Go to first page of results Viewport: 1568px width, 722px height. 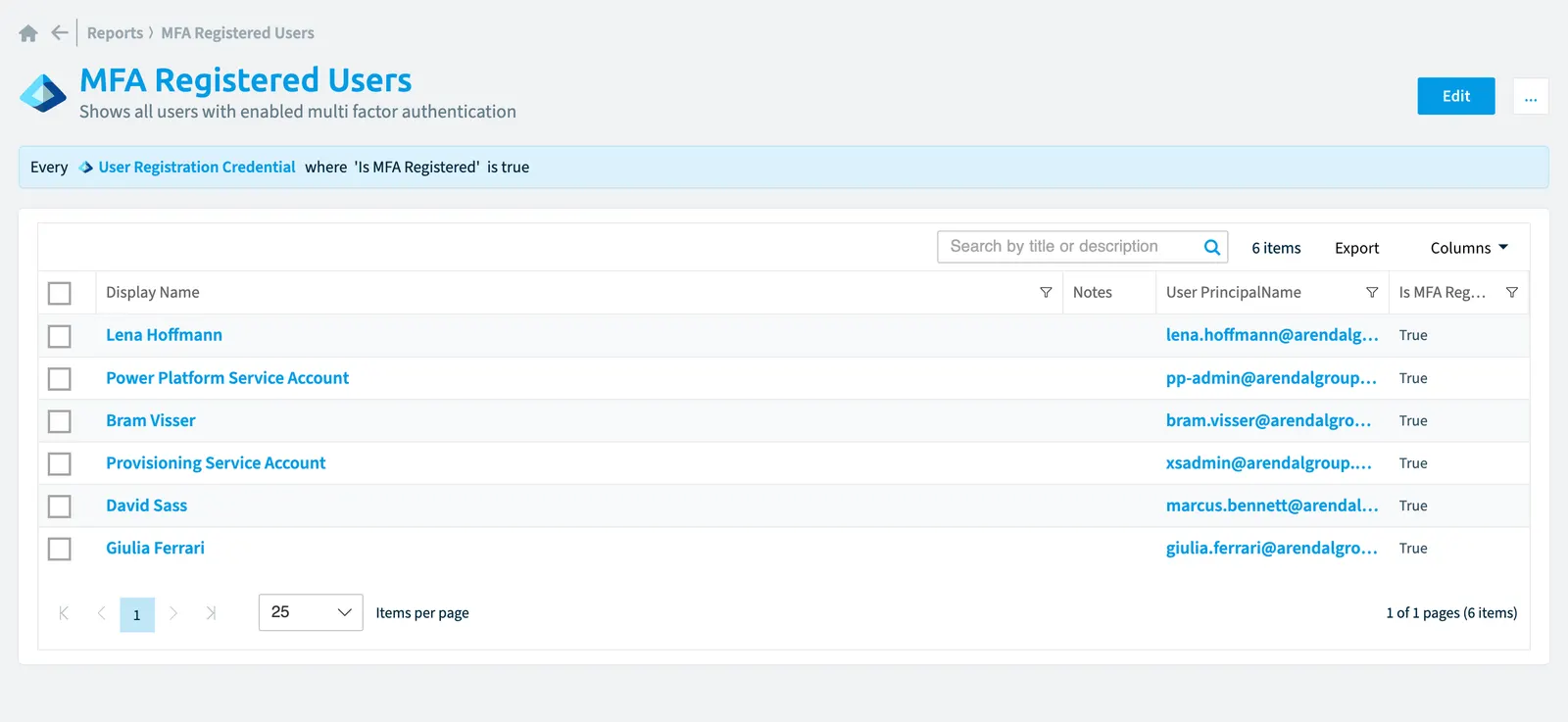64,613
